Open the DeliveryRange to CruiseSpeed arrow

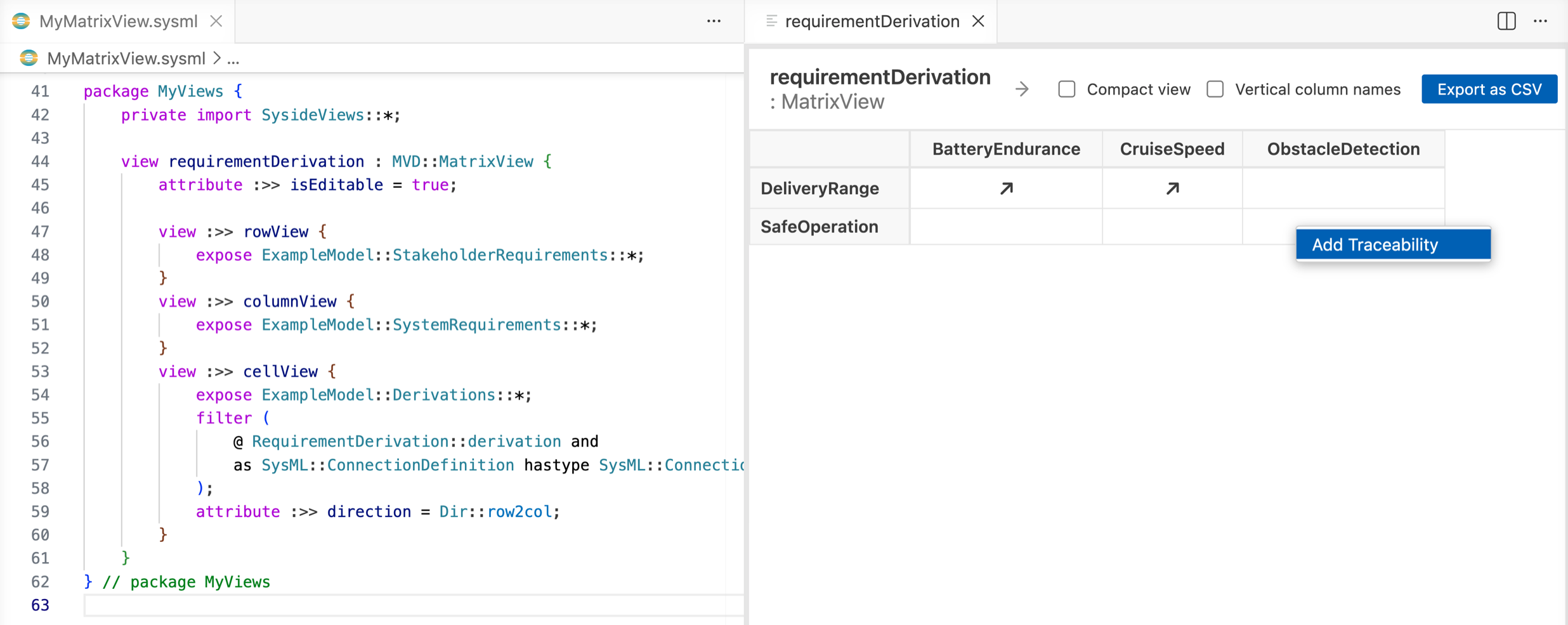pos(1172,188)
